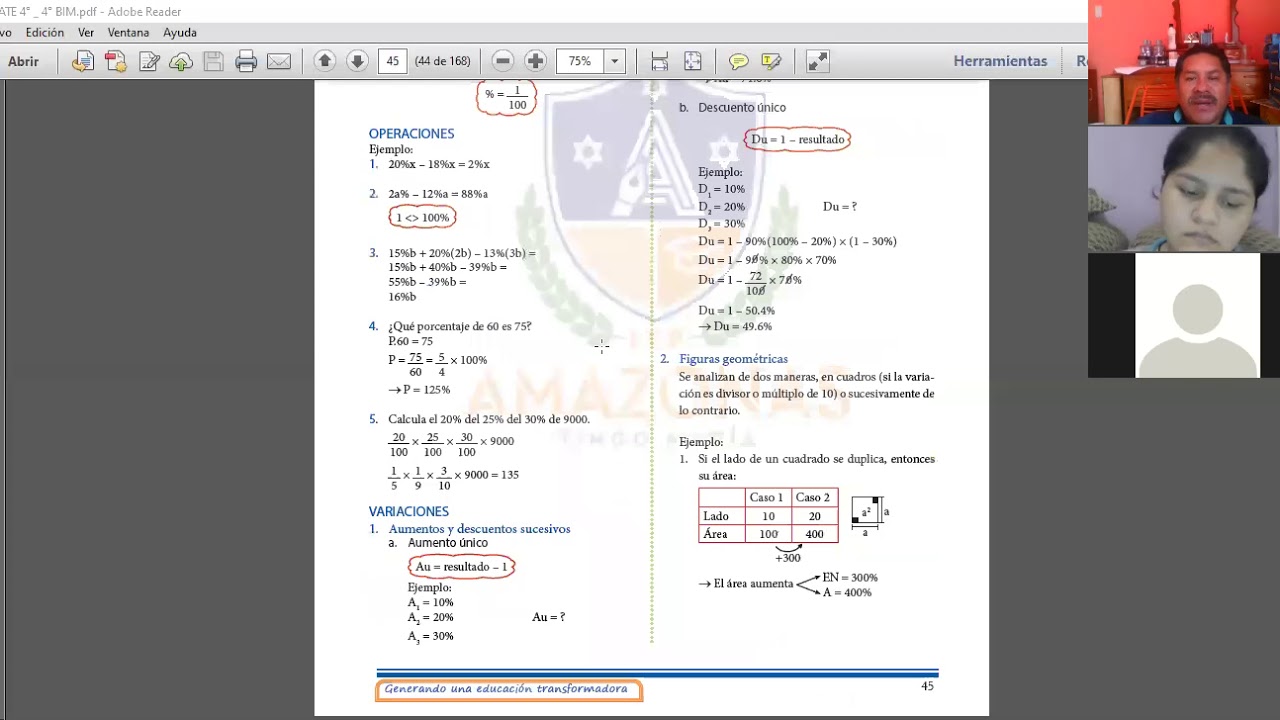Zoom in with the plus button
1280x720 pixels.
[x=535, y=61]
